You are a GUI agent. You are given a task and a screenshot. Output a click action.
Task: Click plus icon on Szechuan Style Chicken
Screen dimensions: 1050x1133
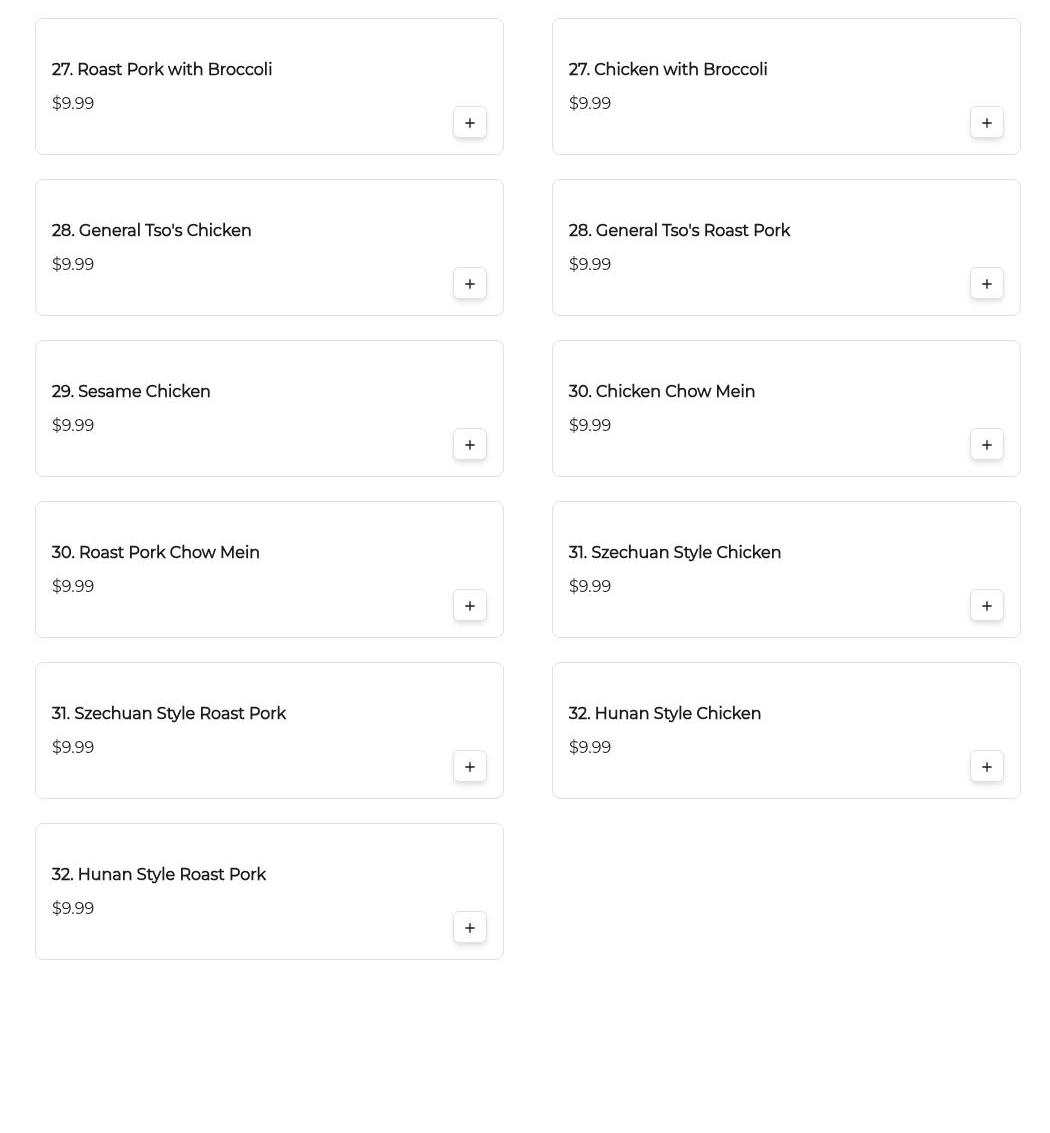(x=986, y=606)
